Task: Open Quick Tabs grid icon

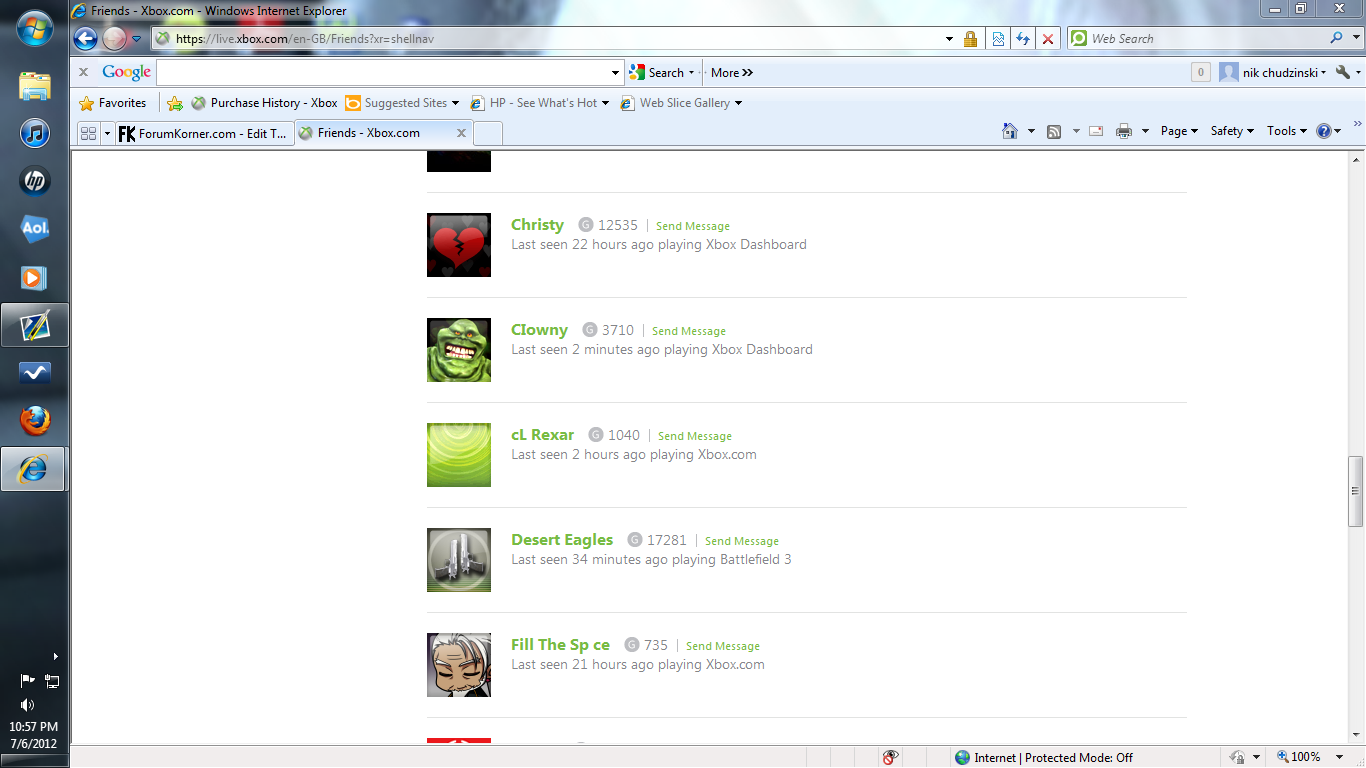Action: coord(88,133)
